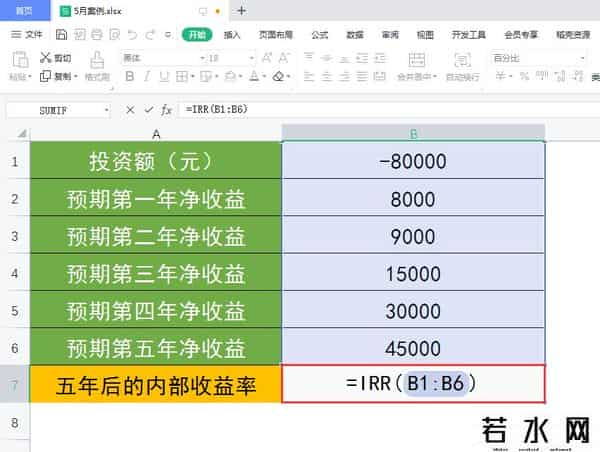Image resolution: width=600 pixels, height=452 pixels.
Task: Toggle Underline formatting
Action: coord(161,76)
